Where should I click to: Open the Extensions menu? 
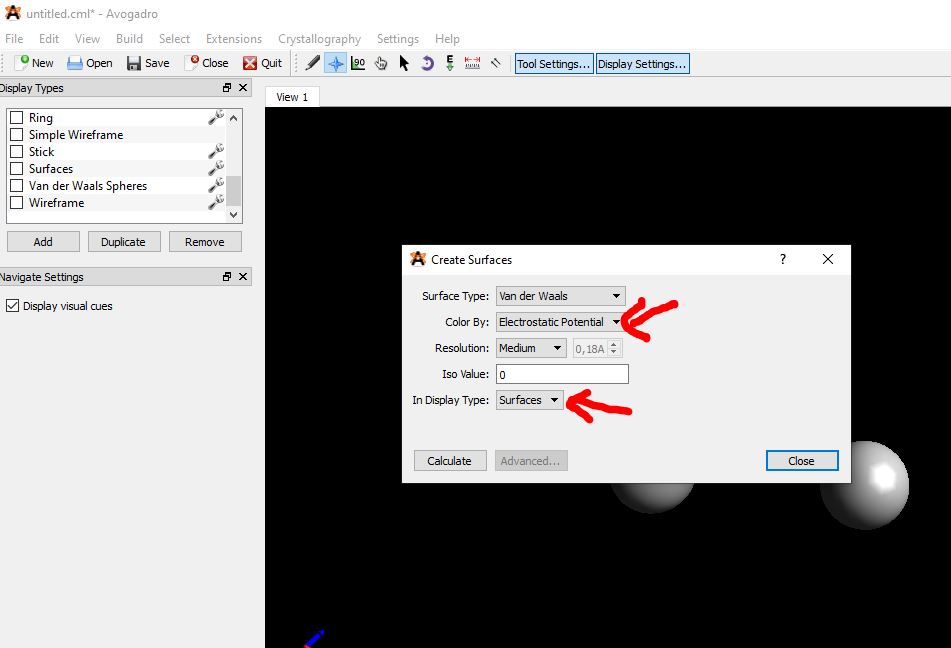(234, 39)
